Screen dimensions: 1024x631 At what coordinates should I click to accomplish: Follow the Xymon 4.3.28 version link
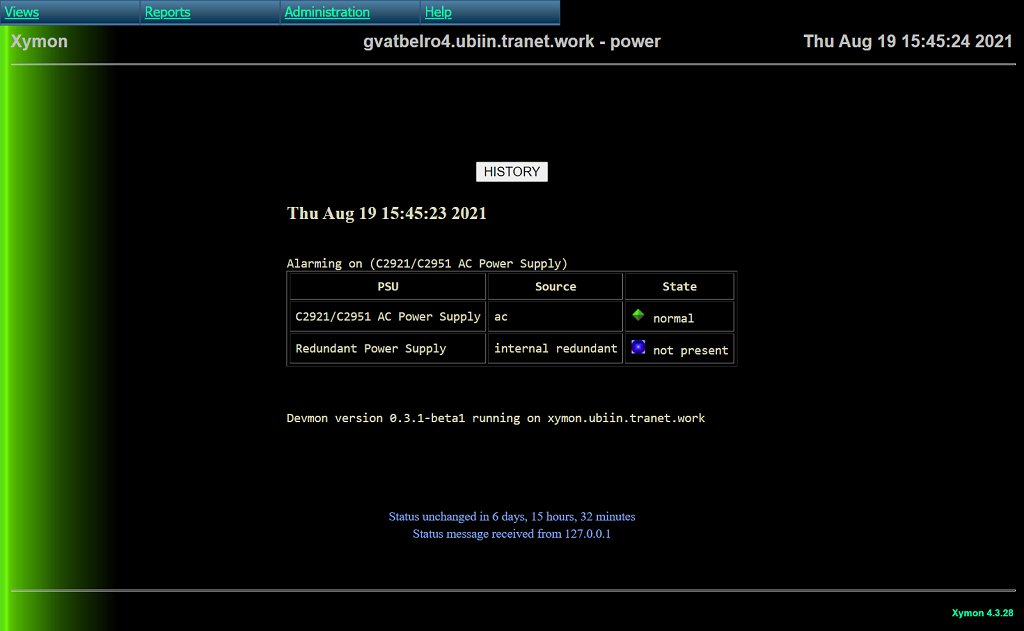coord(982,613)
